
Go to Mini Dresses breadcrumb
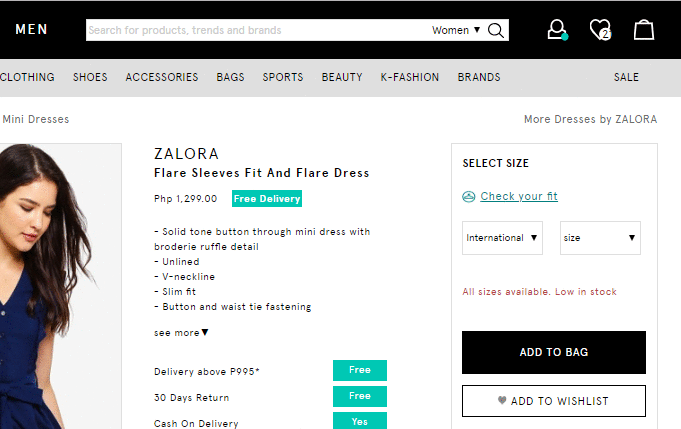point(36,119)
